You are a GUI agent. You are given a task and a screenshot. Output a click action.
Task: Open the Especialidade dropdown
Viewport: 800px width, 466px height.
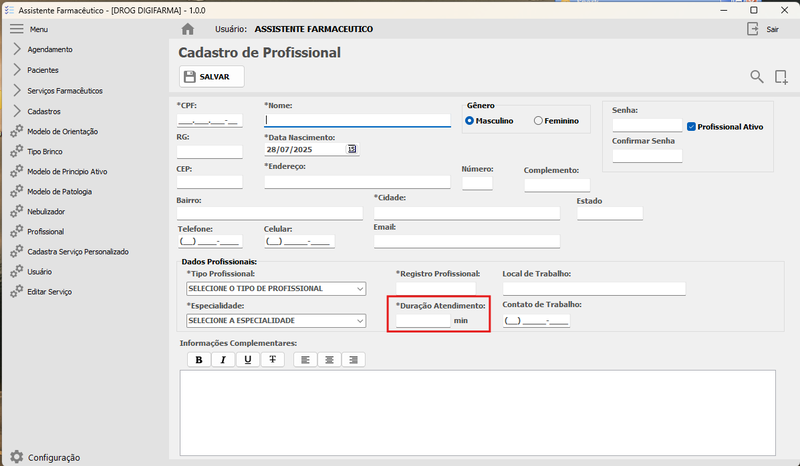(x=276, y=321)
